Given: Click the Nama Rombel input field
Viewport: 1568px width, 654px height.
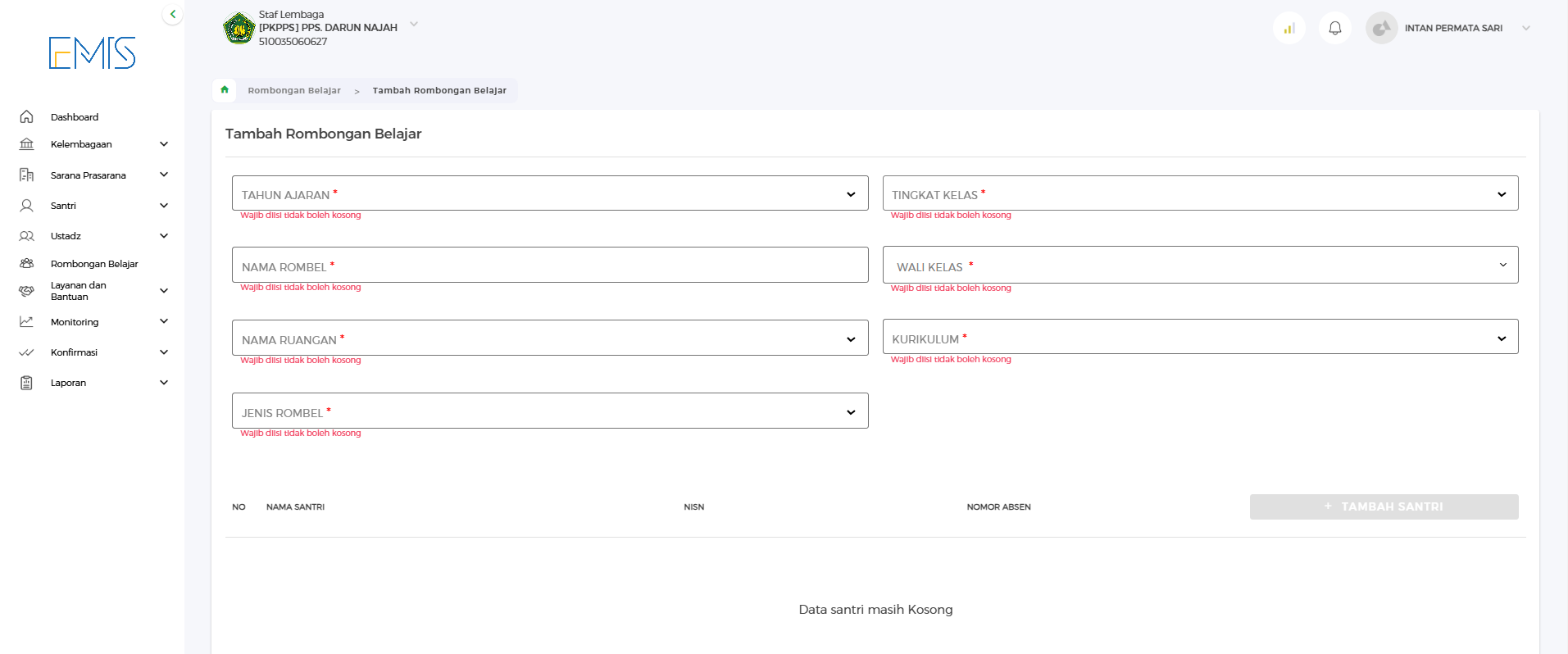Looking at the screenshot, I should [x=549, y=266].
